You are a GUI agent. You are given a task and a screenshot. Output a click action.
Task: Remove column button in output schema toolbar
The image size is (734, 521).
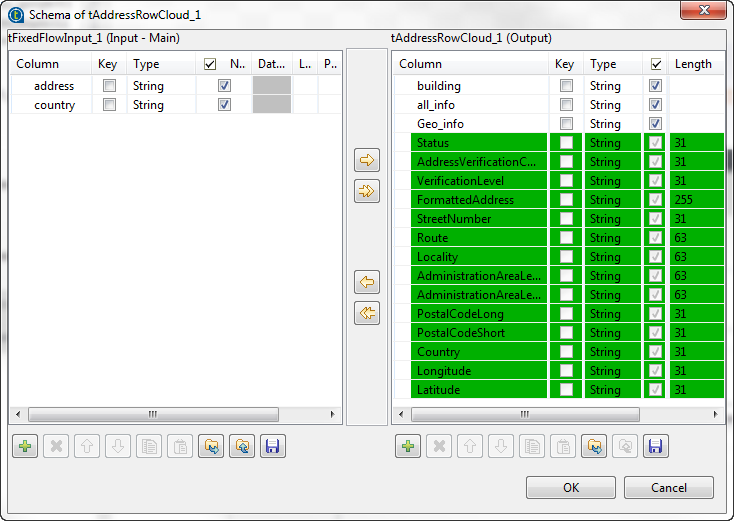coord(439,446)
